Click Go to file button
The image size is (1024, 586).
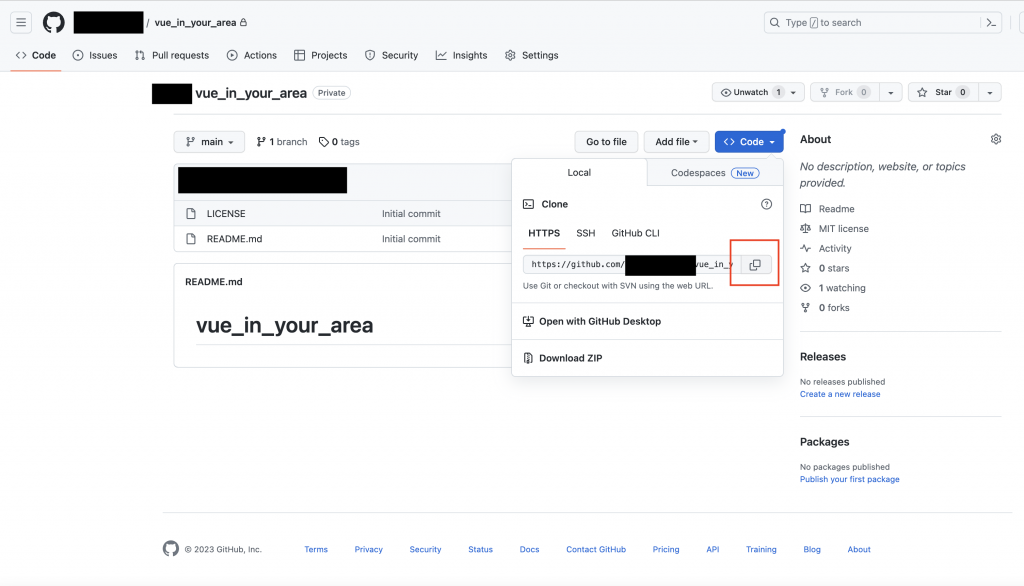click(606, 142)
